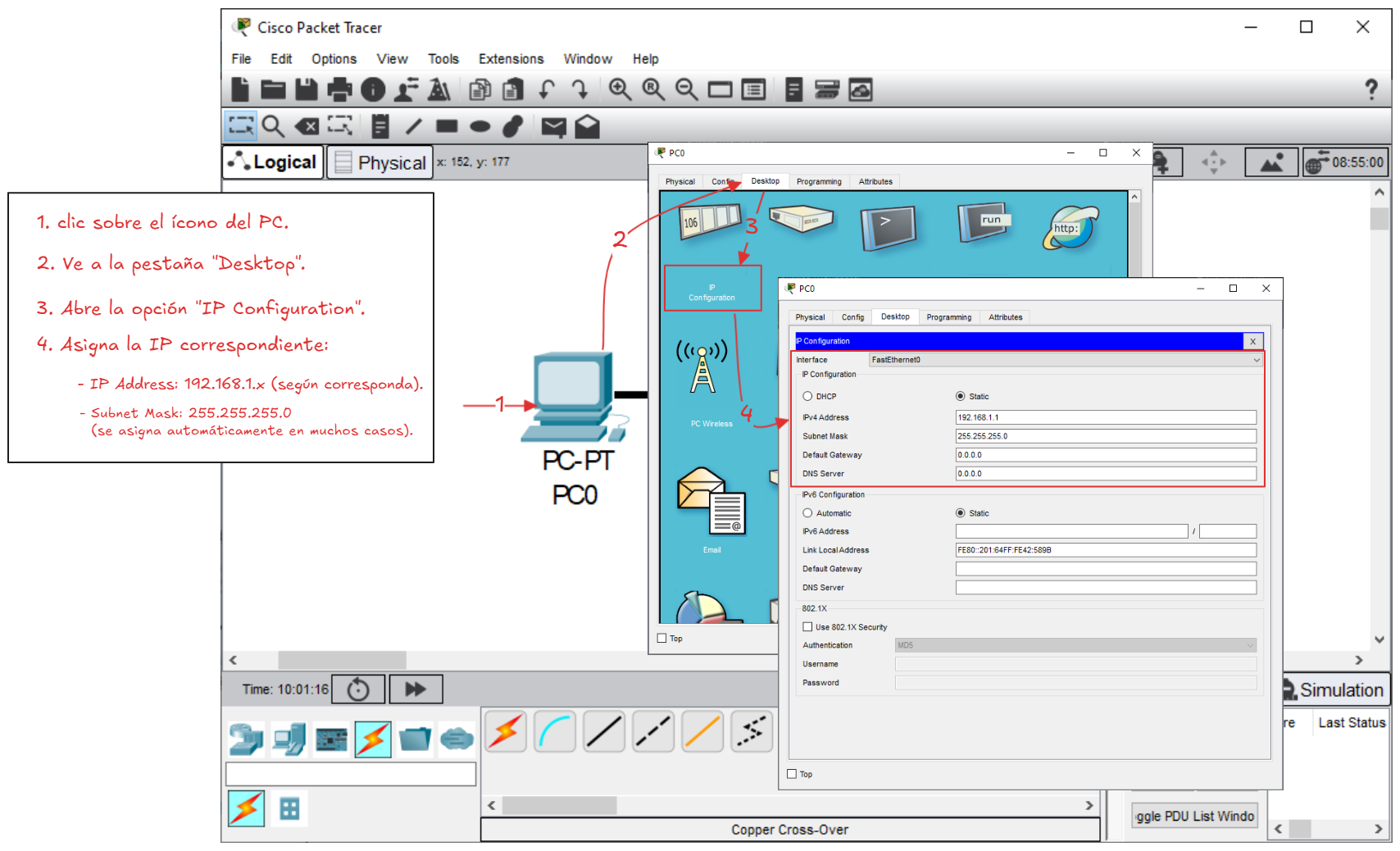The width and height of the screenshot is (1400, 851).
Task: Click the Simulation mode button
Action: [1334, 690]
